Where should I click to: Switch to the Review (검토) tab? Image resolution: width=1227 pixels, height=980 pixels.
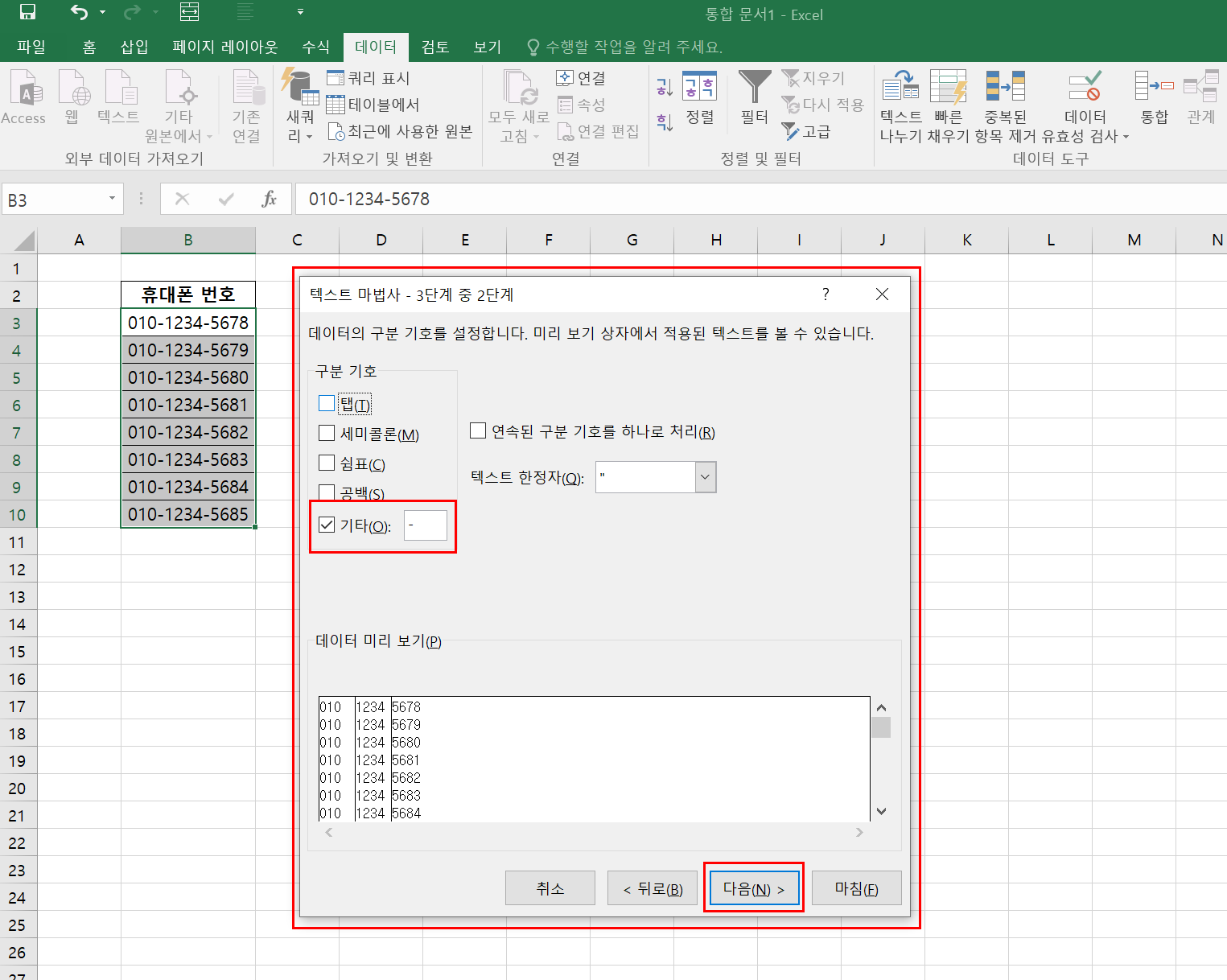coord(435,47)
